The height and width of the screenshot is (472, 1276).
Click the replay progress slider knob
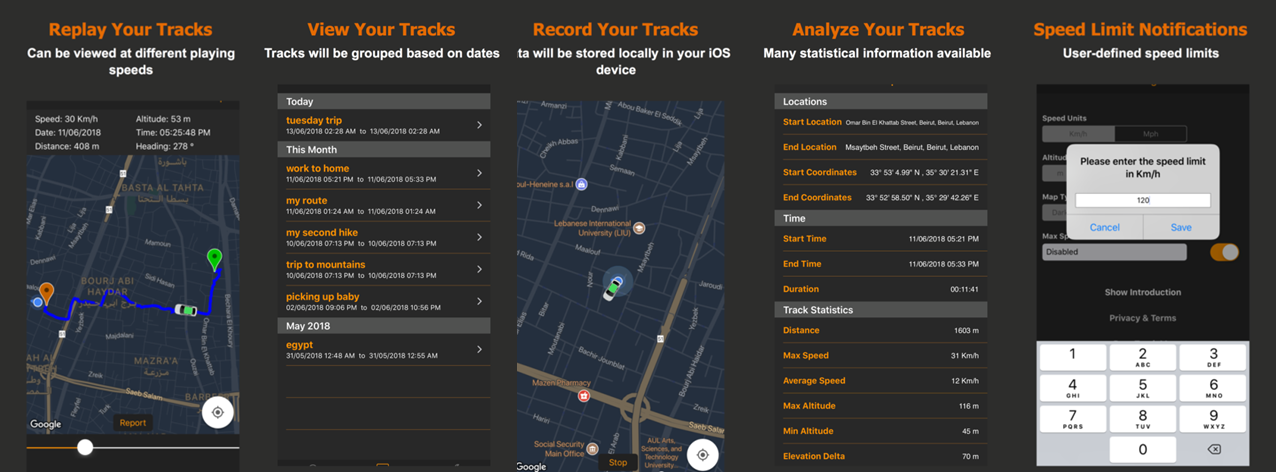pos(85,447)
